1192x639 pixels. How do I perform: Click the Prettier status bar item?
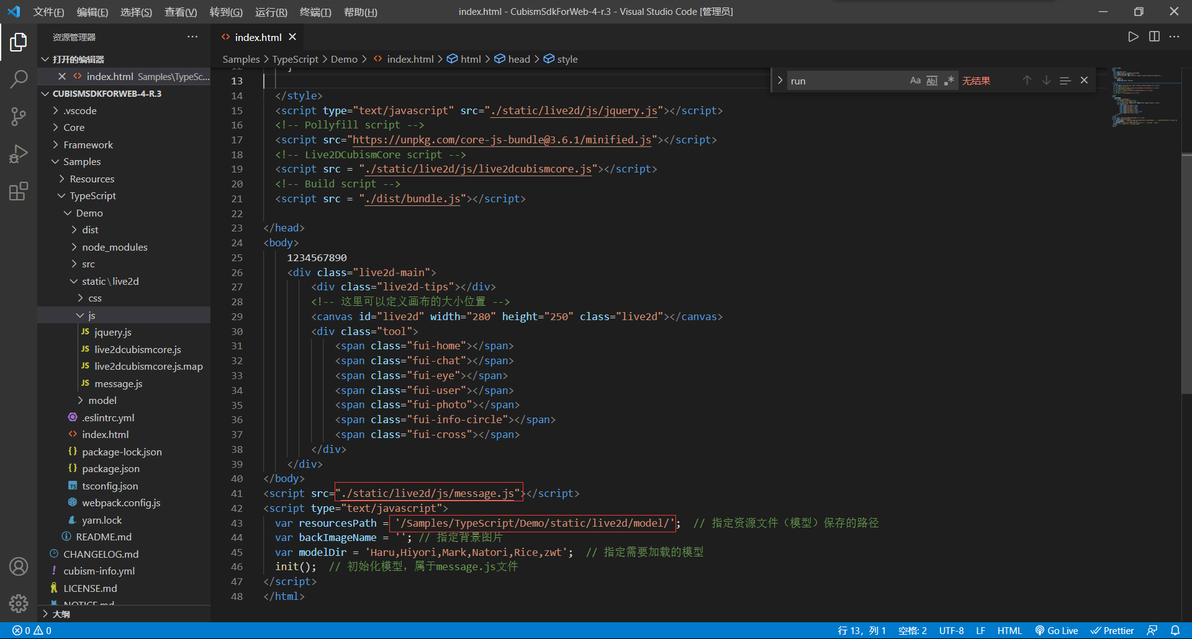(1112, 631)
